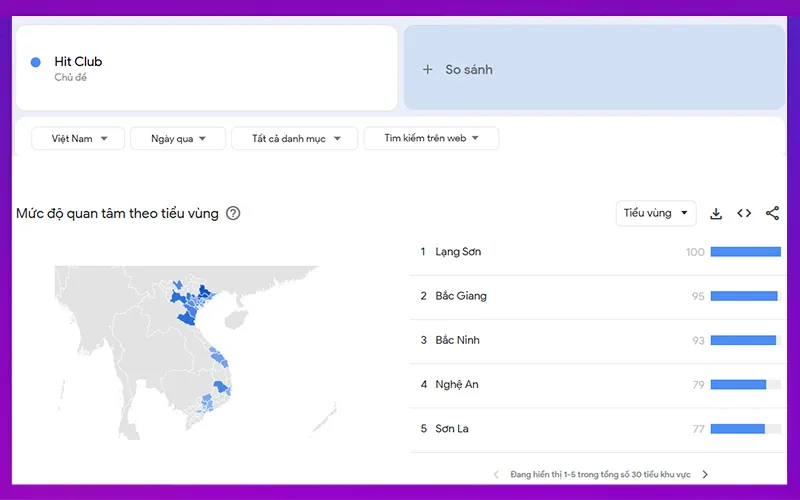Open Bắc Ninh ranking row
This screenshot has width=800, height=500.
point(597,341)
